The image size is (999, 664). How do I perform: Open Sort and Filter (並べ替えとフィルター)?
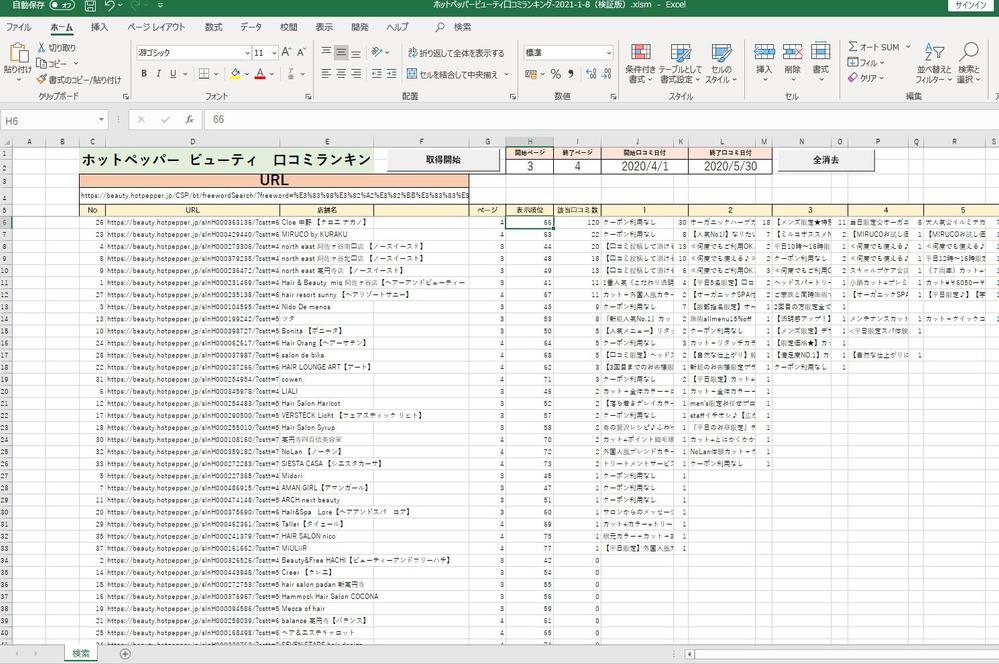pyautogui.click(x=934, y=64)
